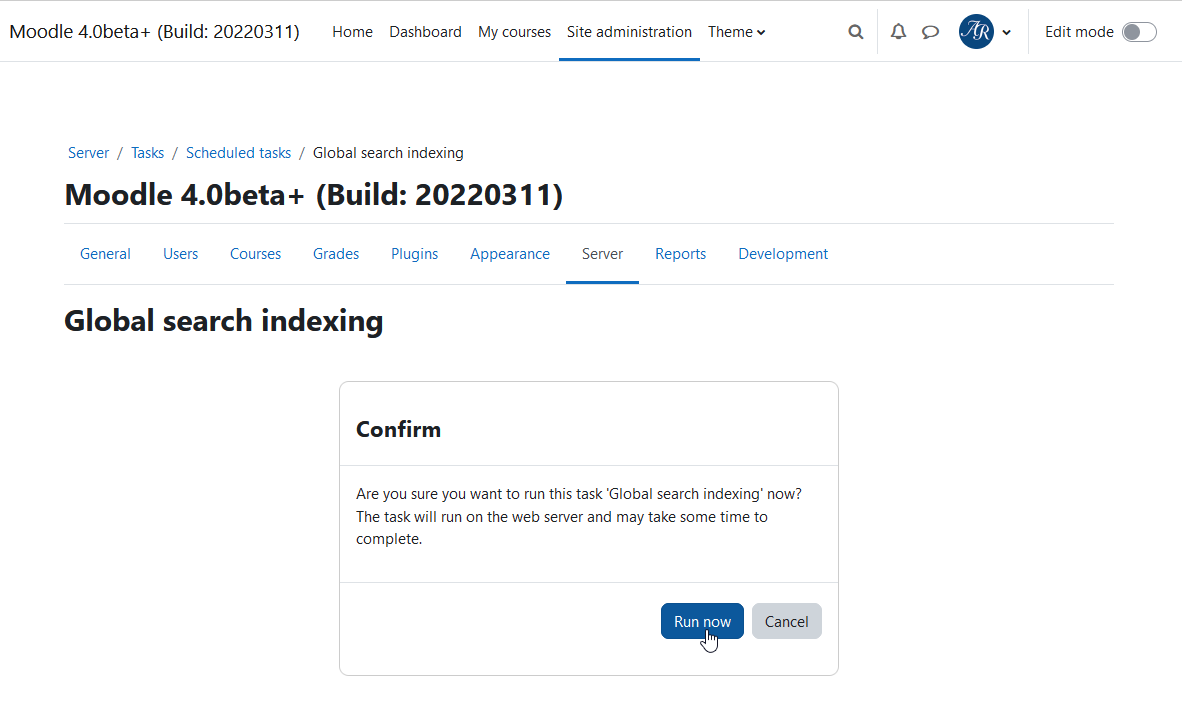Switch to the General tab
The width and height of the screenshot is (1182, 708).
pyautogui.click(x=106, y=254)
